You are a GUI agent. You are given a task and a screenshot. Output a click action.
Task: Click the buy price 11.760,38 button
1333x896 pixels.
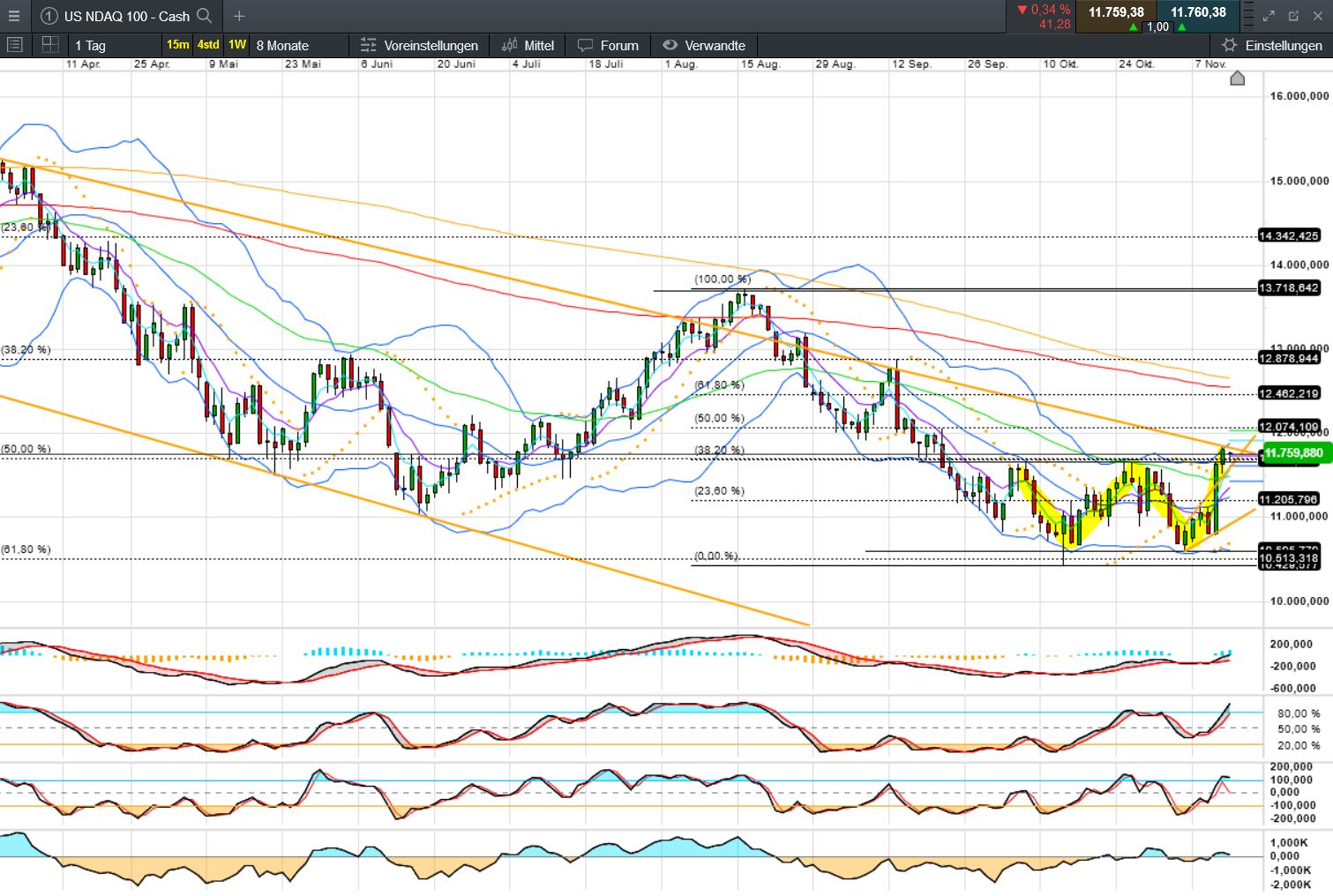(1198, 12)
